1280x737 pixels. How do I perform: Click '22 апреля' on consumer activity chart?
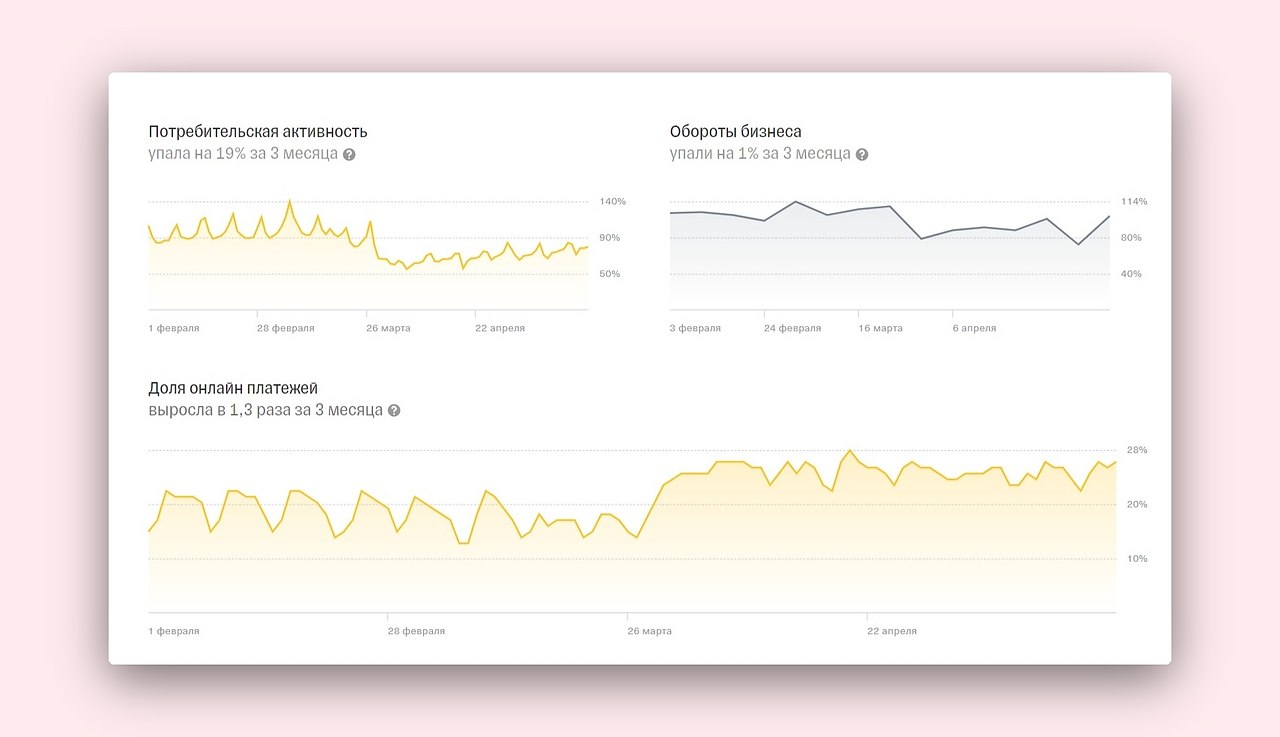click(500, 329)
